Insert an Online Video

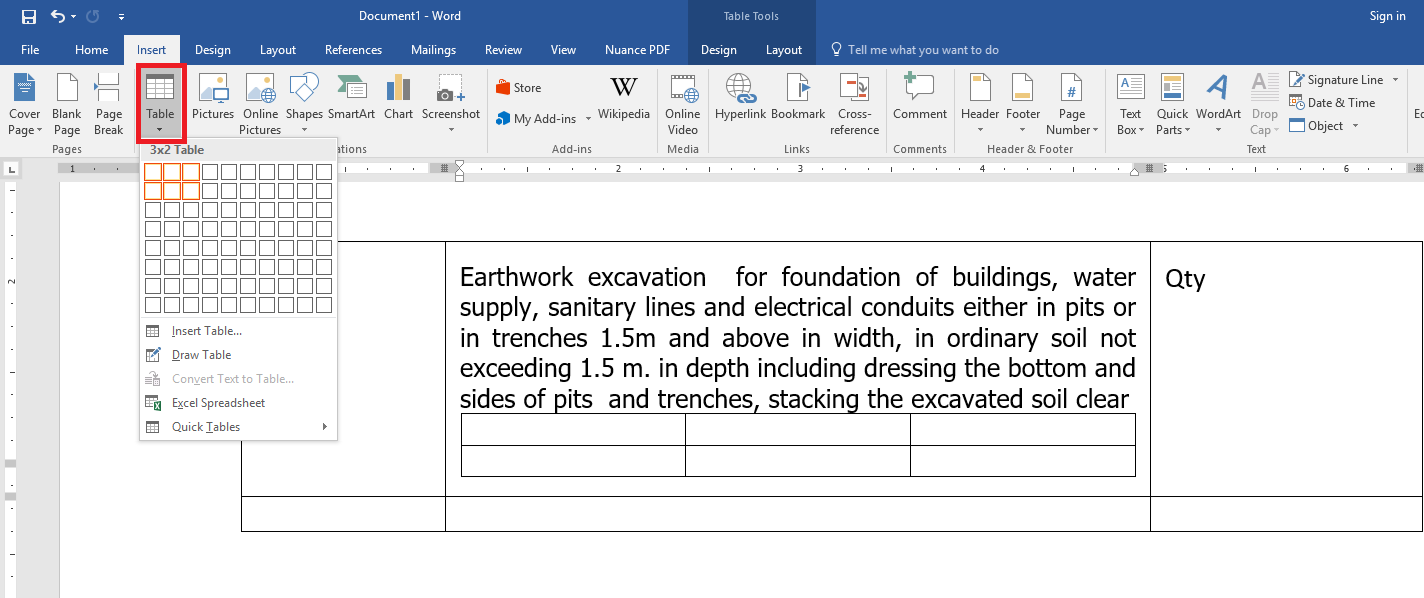[x=682, y=103]
